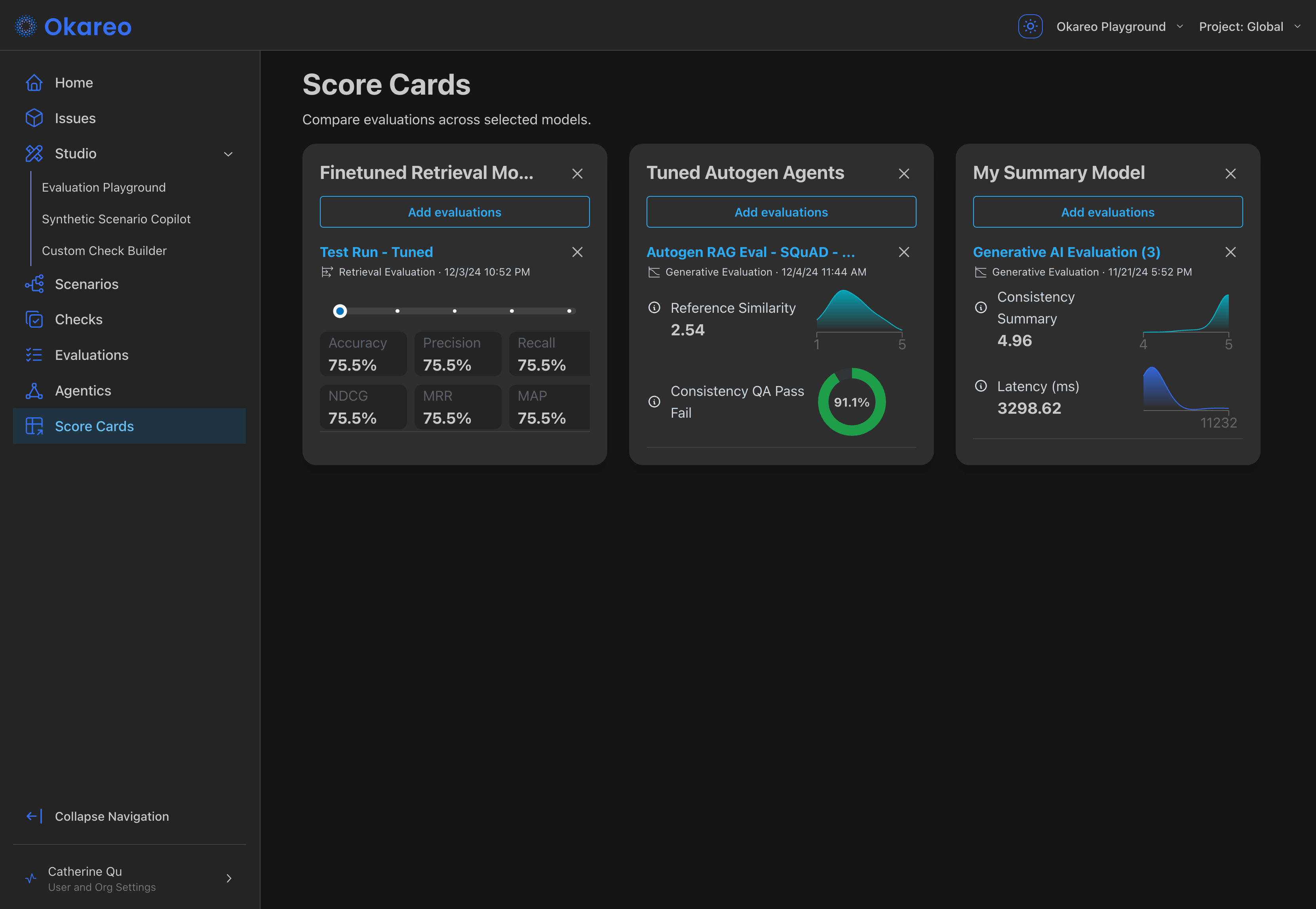Viewport: 1316px width, 909px height.
Task: Click the Evaluations list icon
Action: 34,355
